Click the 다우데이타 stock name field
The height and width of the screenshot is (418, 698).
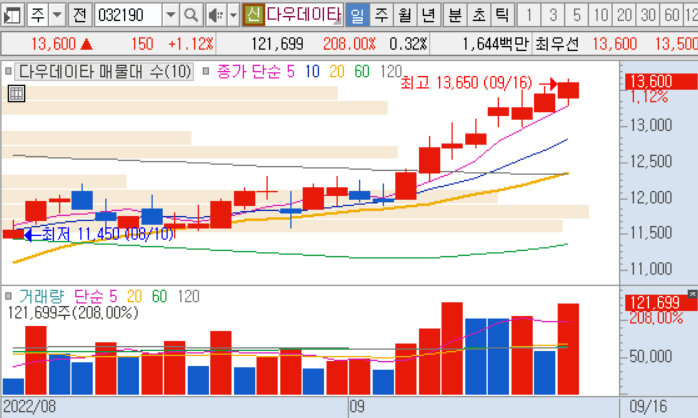click(x=304, y=15)
